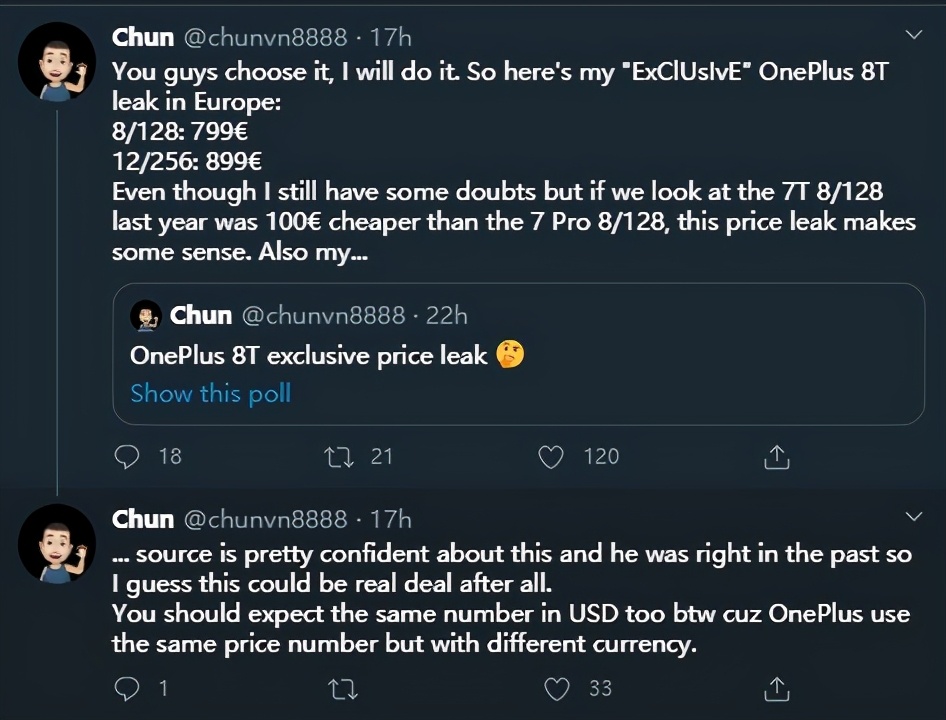The height and width of the screenshot is (720, 946).
Task: Expand options chevron on the second tweet
Action: (x=913, y=516)
